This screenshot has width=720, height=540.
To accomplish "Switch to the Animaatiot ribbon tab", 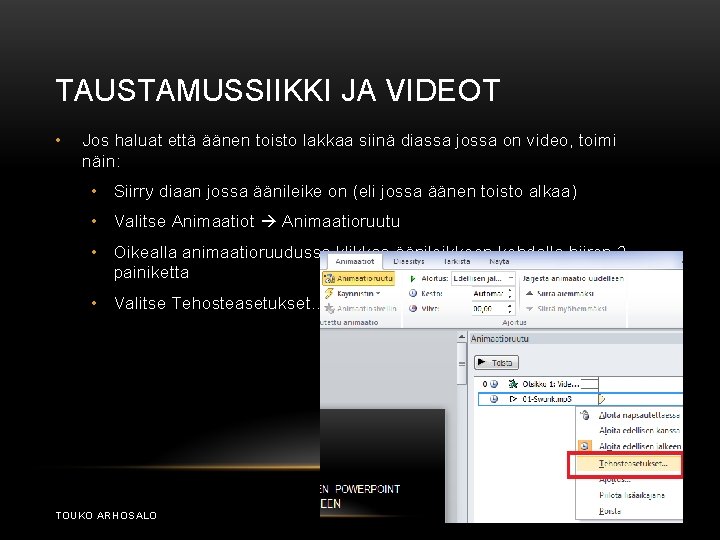I will pos(354,261).
